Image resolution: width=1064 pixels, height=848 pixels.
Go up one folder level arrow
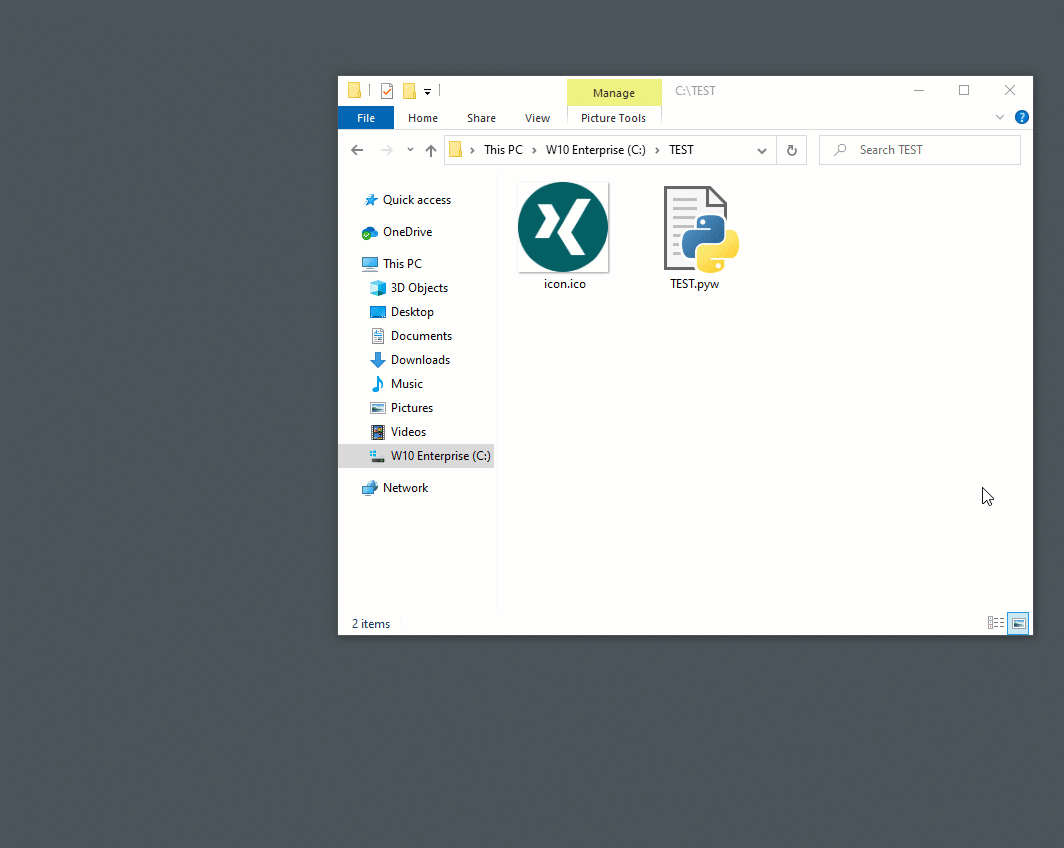tap(431, 150)
